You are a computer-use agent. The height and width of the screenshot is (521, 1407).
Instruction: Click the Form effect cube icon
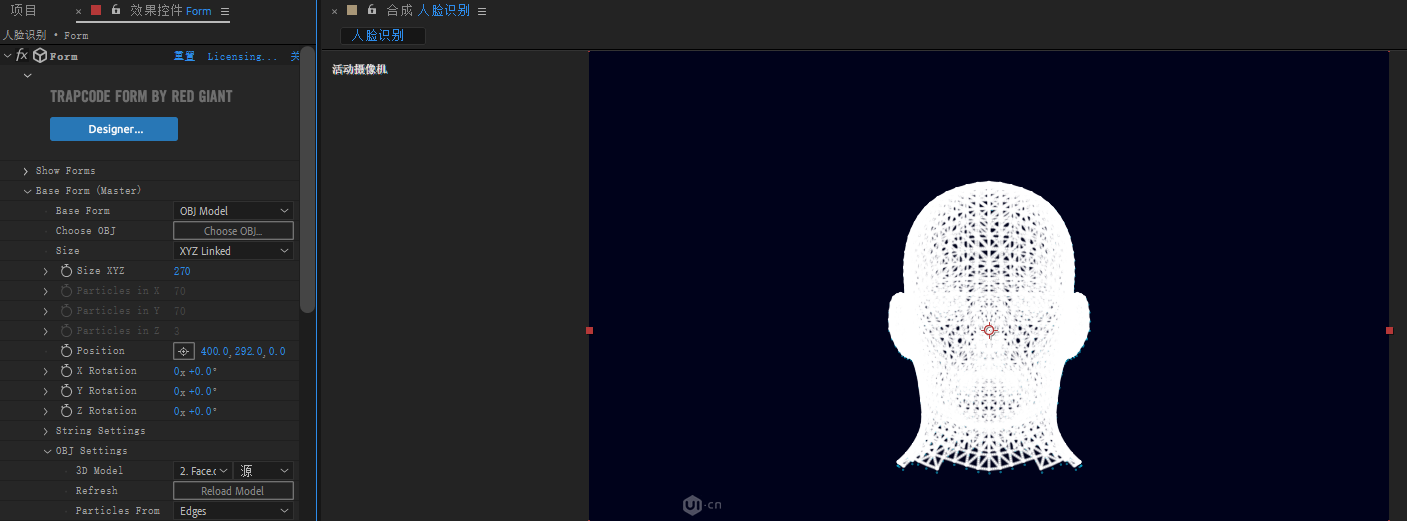coord(40,56)
